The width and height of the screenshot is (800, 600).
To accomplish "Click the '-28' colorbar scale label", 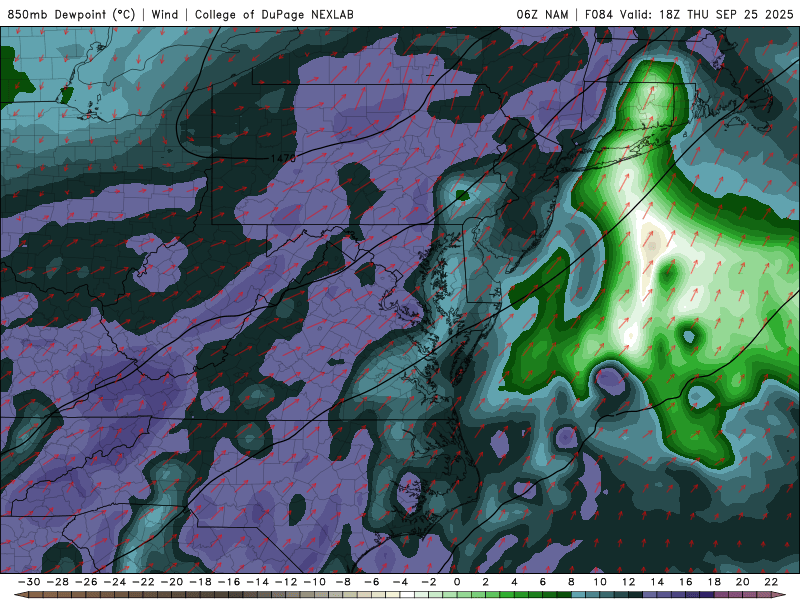I will point(58,582).
